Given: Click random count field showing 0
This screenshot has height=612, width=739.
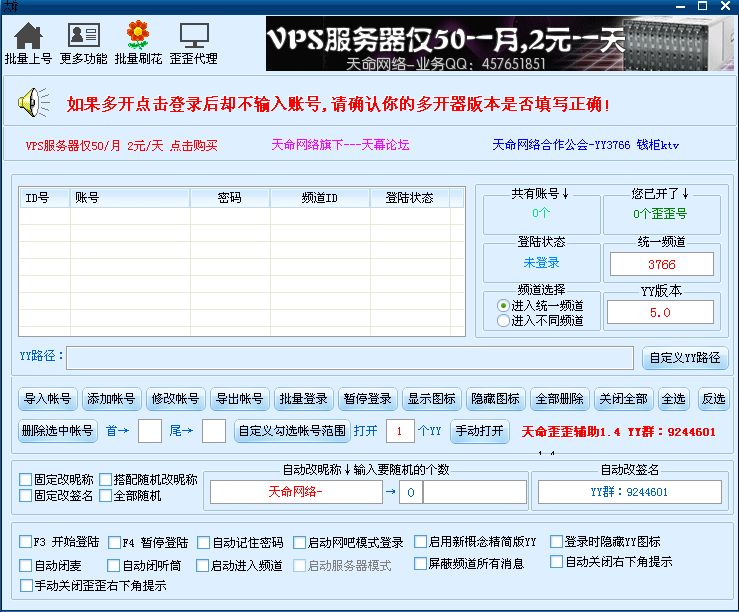Looking at the screenshot, I should (411, 492).
